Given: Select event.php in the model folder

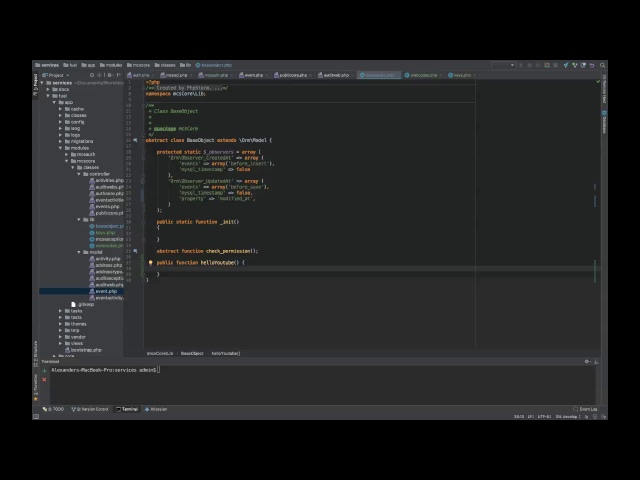Looking at the screenshot, I should click(106, 291).
